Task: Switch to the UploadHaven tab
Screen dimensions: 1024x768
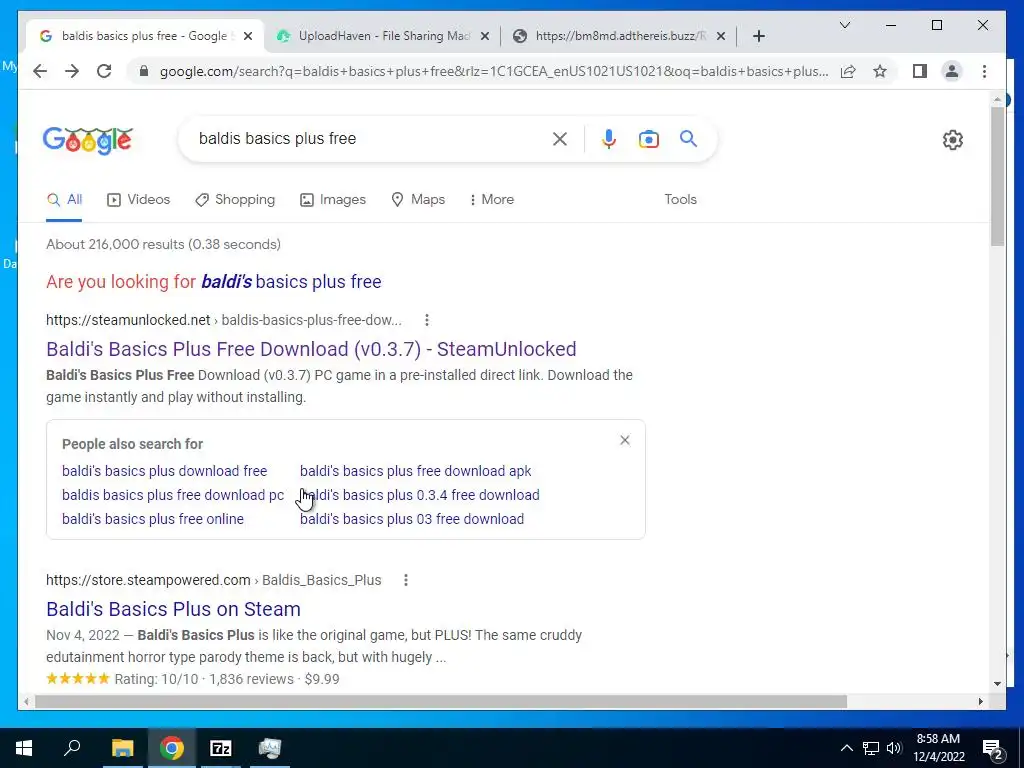Action: coord(383,37)
